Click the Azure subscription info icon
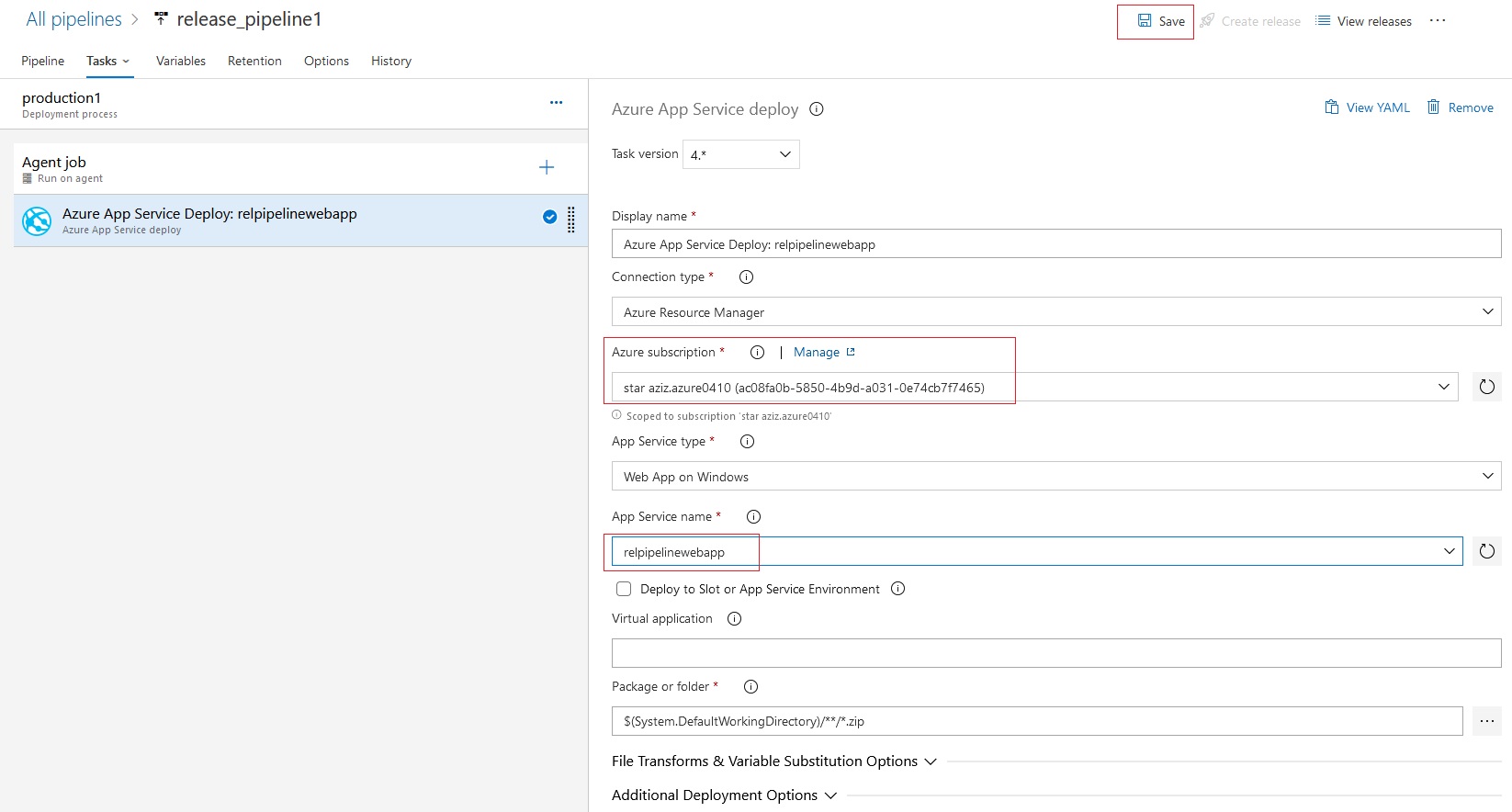Image resolution: width=1512 pixels, height=812 pixels. [x=758, y=352]
